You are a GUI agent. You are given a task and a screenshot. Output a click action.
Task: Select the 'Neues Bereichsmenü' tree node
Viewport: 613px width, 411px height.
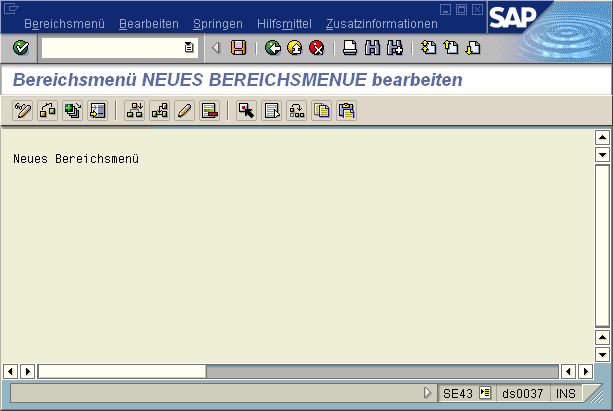(x=76, y=159)
